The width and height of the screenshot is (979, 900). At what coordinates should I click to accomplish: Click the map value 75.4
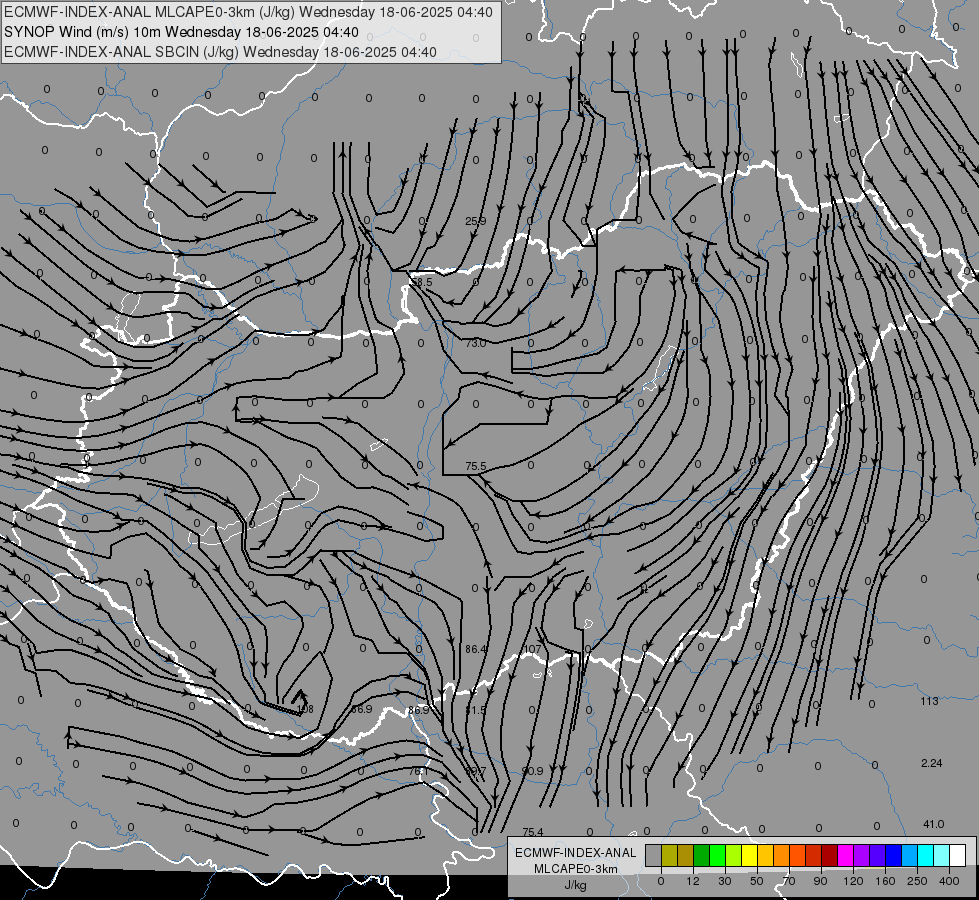[533, 832]
